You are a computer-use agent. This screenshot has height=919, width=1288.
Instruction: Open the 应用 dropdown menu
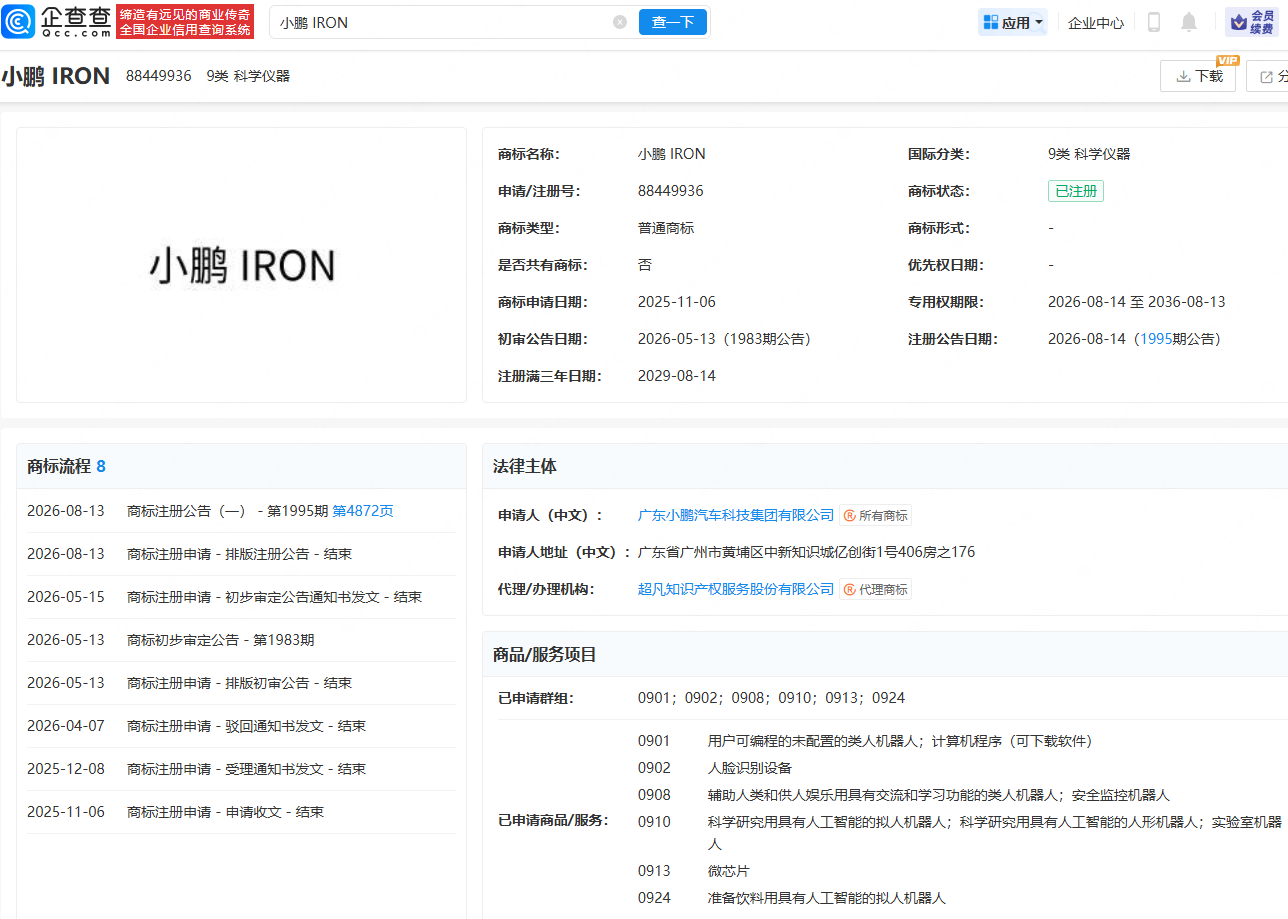pyautogui.click(x=1013, y=22)
